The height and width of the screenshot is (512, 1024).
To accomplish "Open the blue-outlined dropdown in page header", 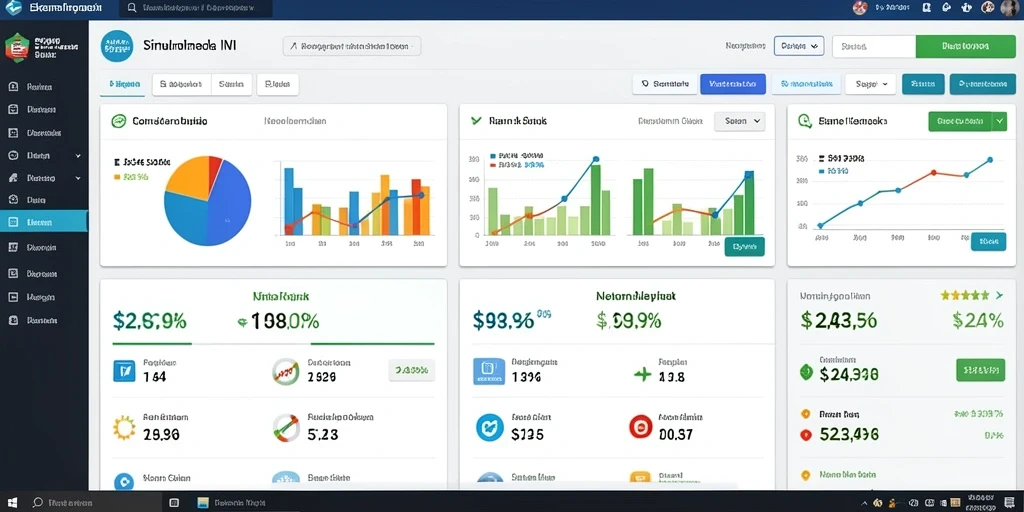I will tap(799, 46).
